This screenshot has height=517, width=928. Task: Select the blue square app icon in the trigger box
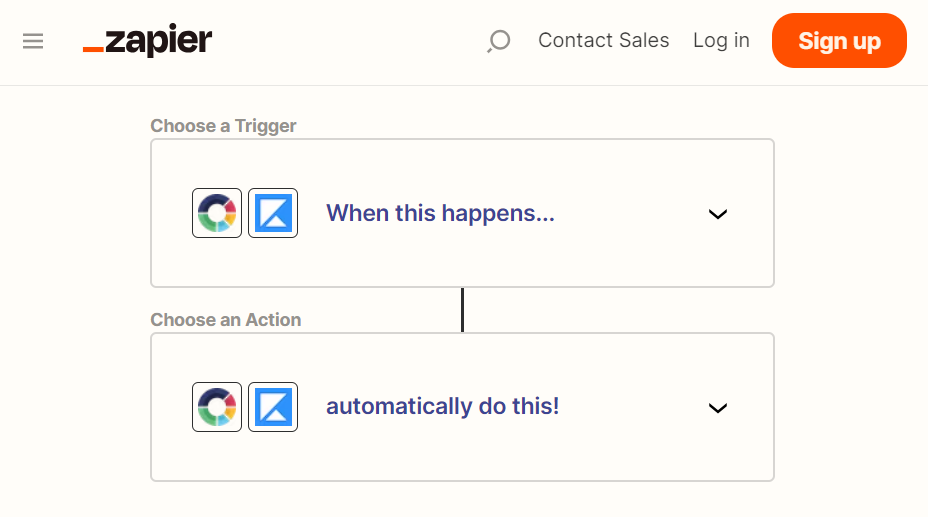point(273,213)
